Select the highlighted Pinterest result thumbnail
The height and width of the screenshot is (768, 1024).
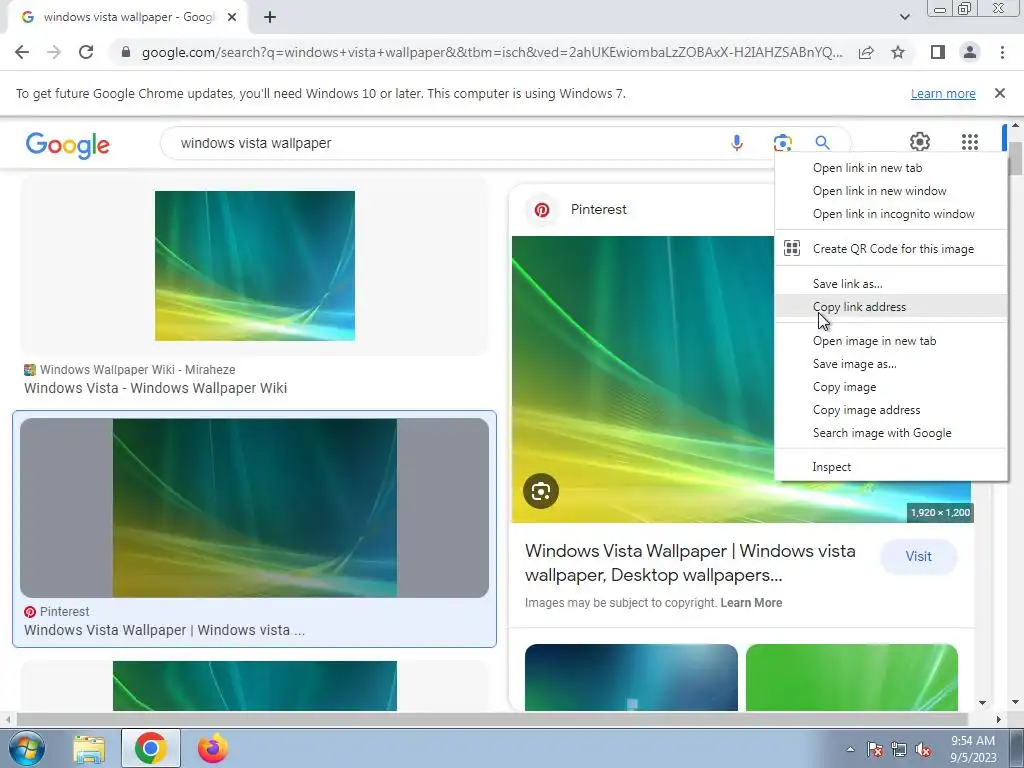(x=255, y=508)
